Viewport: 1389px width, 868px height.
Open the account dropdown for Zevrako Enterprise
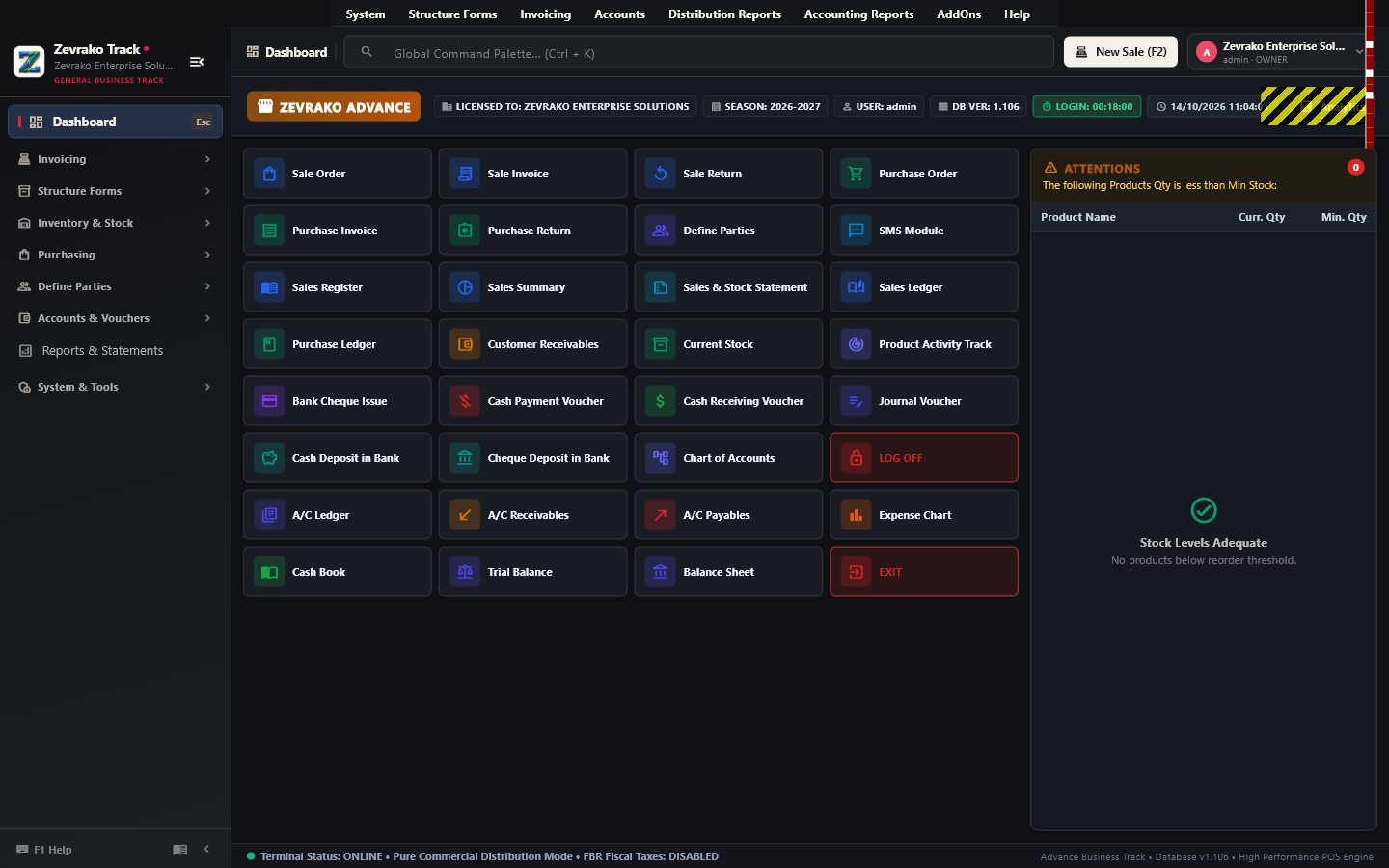1281,52
